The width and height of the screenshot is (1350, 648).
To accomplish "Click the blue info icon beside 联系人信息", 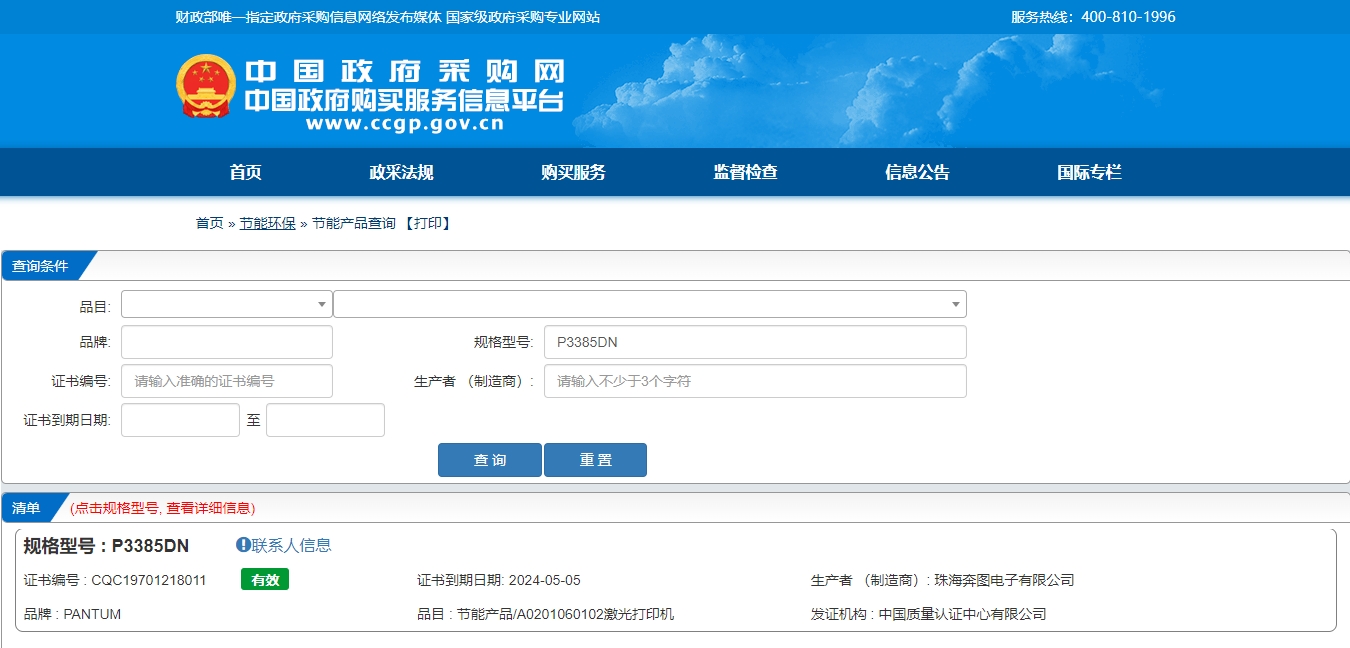I will 243,545.
